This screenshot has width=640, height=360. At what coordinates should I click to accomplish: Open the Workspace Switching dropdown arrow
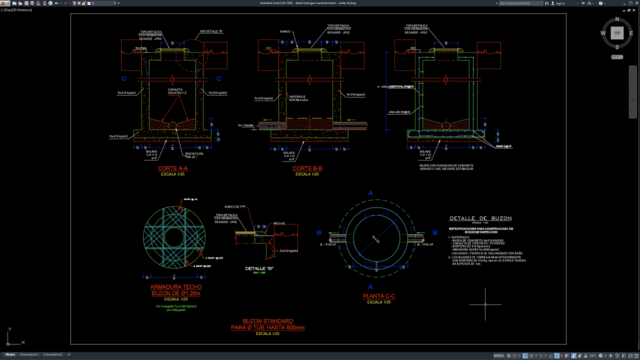606,356
